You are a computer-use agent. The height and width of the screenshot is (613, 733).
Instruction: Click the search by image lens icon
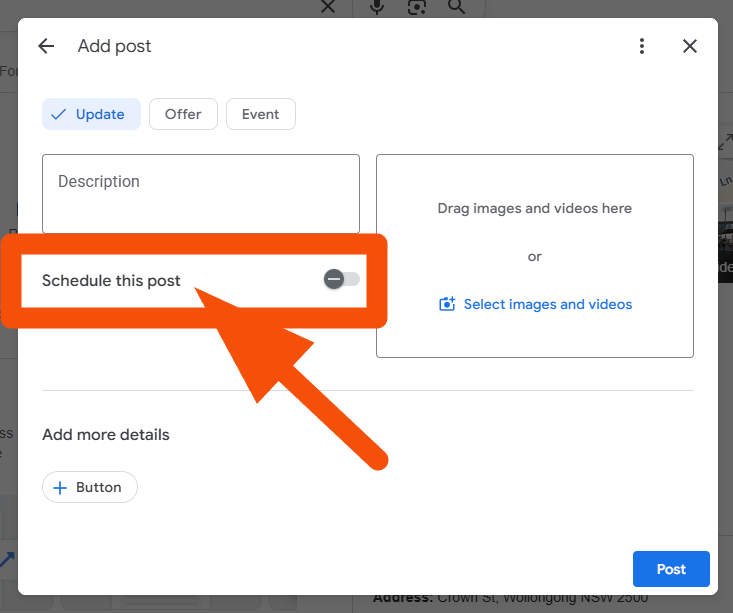point(417,7)
